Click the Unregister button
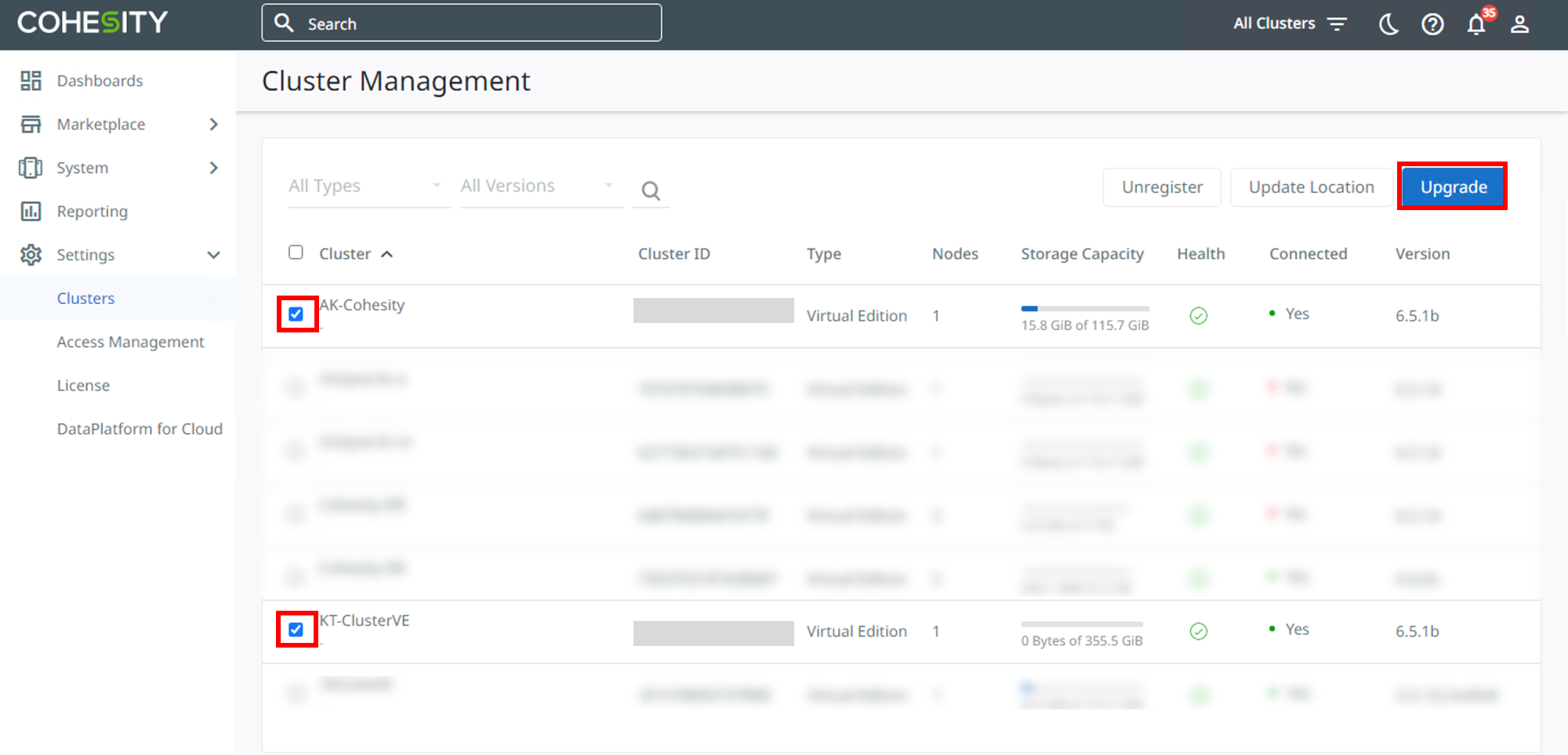 coord(1162,187)
